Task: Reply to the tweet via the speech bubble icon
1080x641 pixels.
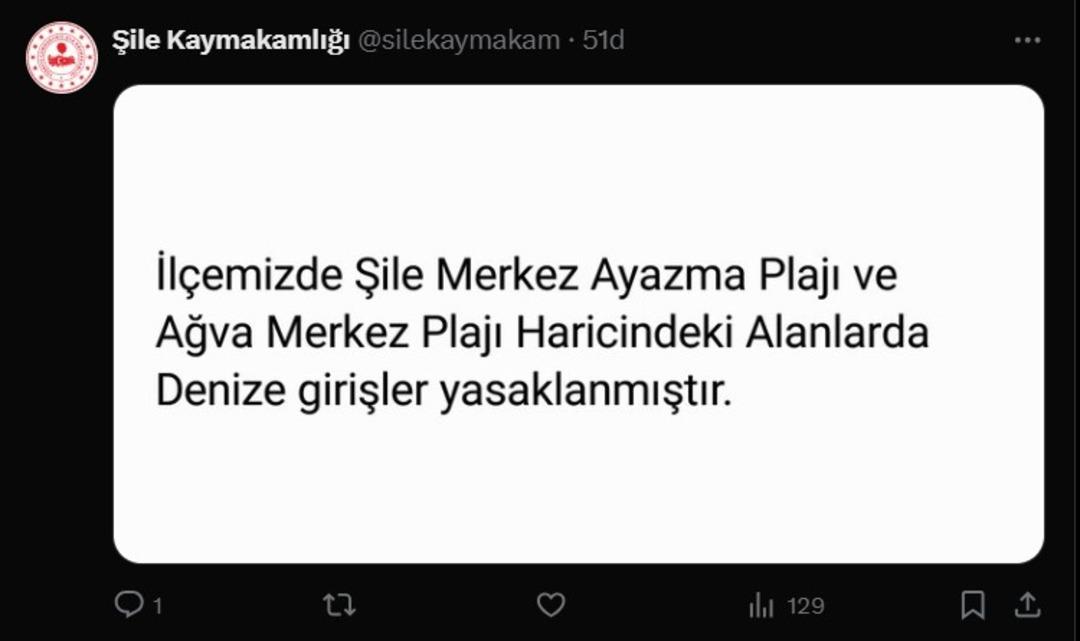Action: (128, 605)
